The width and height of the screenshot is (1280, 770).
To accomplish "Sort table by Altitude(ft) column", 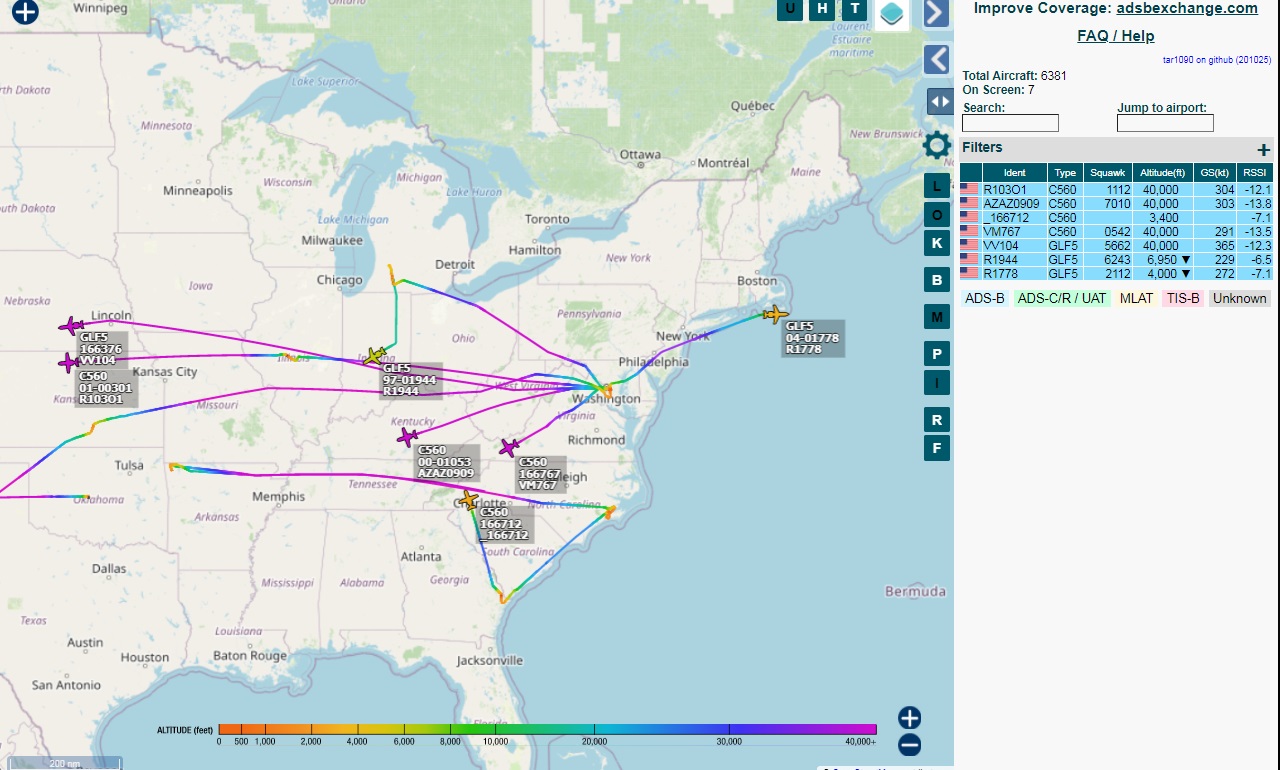I will [x=1163, y=173].
